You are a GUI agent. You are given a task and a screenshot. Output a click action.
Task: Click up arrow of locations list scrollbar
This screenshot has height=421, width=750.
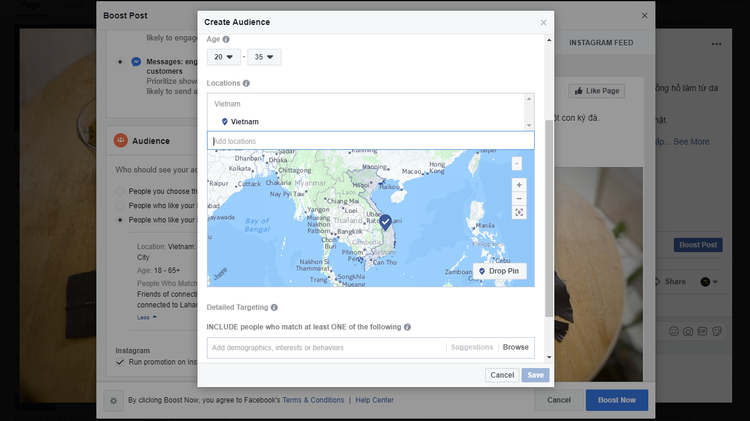[529, 99]
